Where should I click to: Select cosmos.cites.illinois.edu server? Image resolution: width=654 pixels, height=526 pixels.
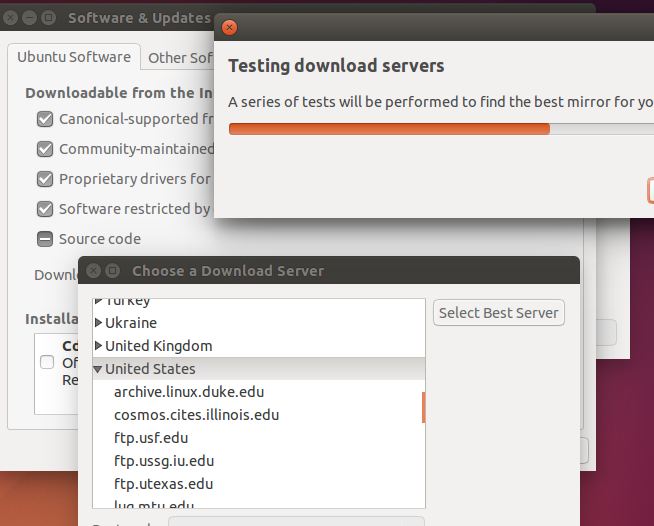tap(259, 415)
